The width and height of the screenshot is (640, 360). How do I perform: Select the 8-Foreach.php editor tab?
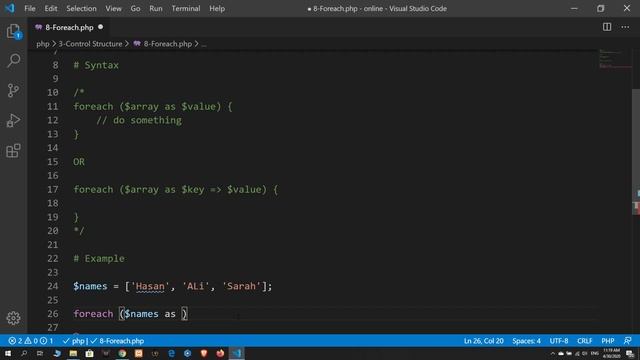69,27
